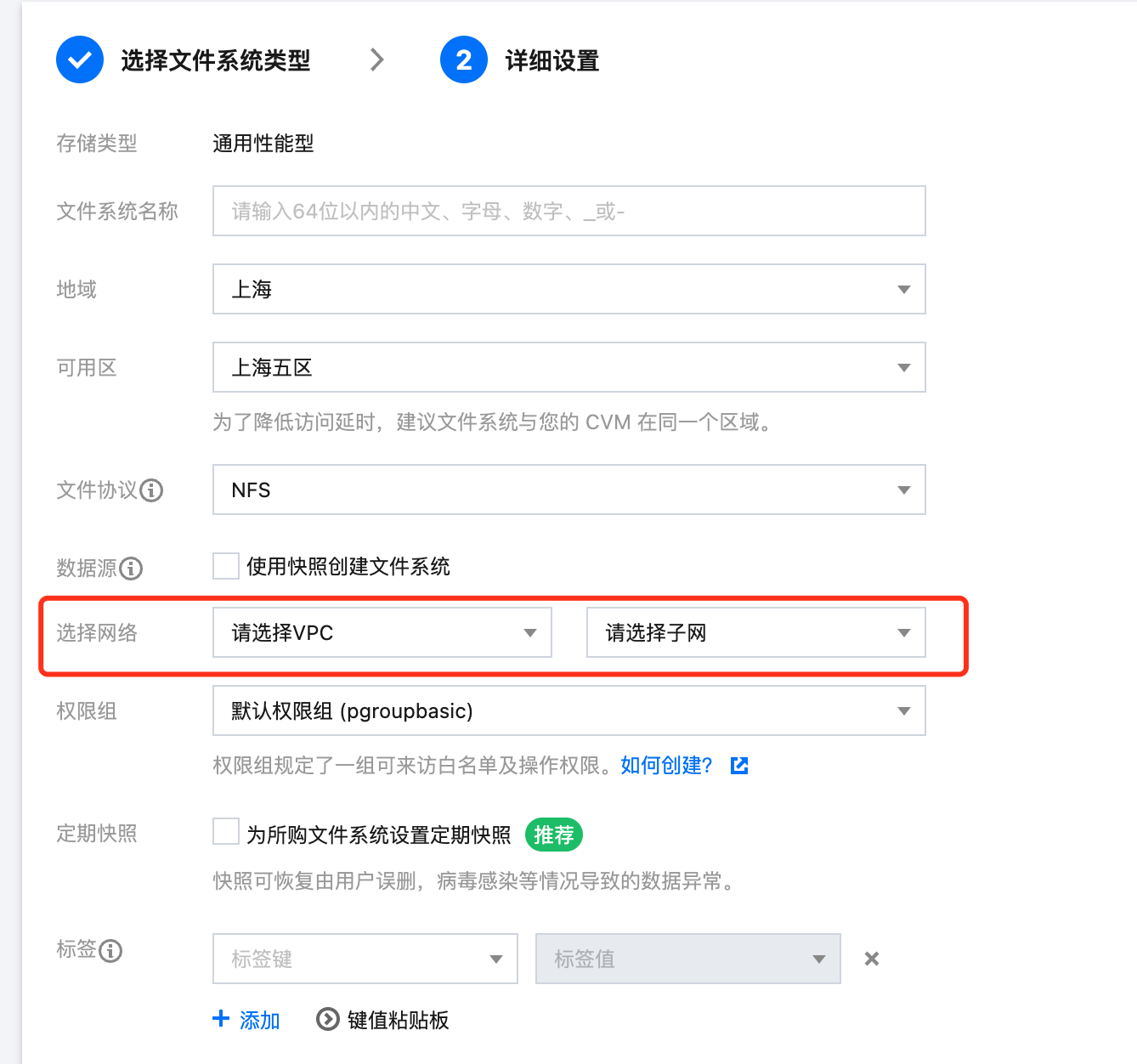This screenshot has width=1137, height=1064.
Task: Expand the NFS file protocol dropdown
Action: tap(569, 490)
